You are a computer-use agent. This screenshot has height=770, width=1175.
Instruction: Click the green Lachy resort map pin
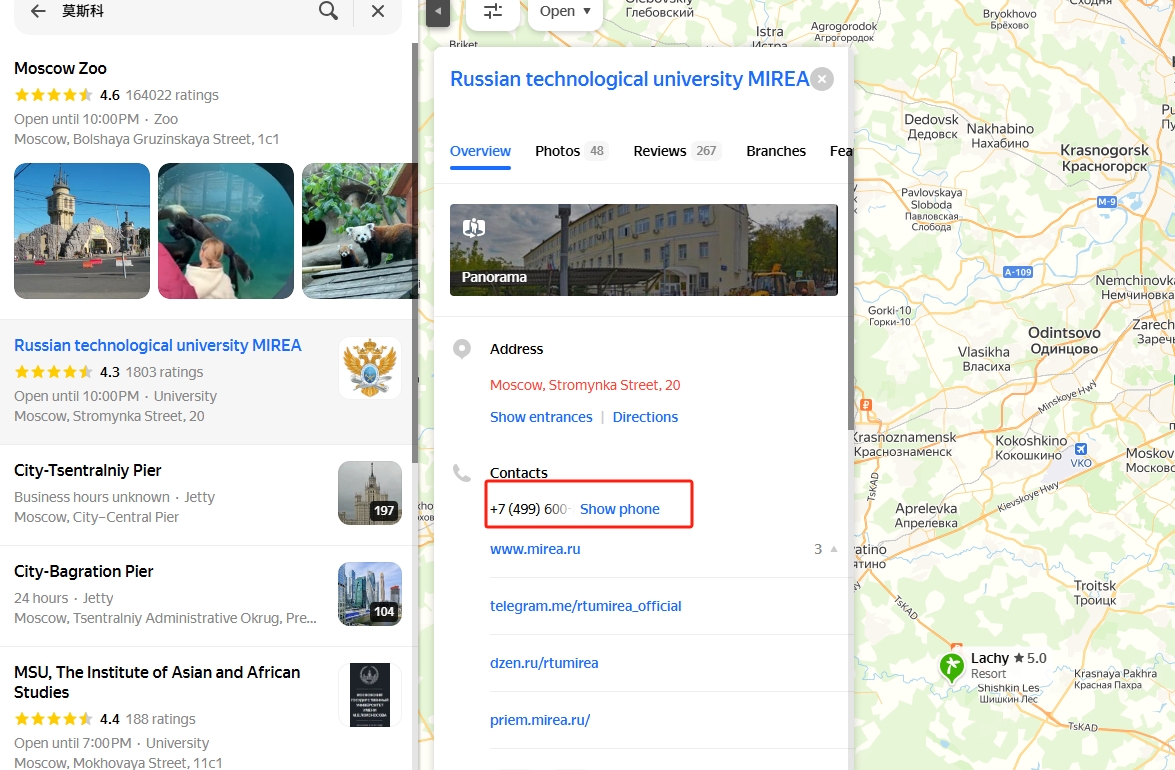click(x=952, y=666)
